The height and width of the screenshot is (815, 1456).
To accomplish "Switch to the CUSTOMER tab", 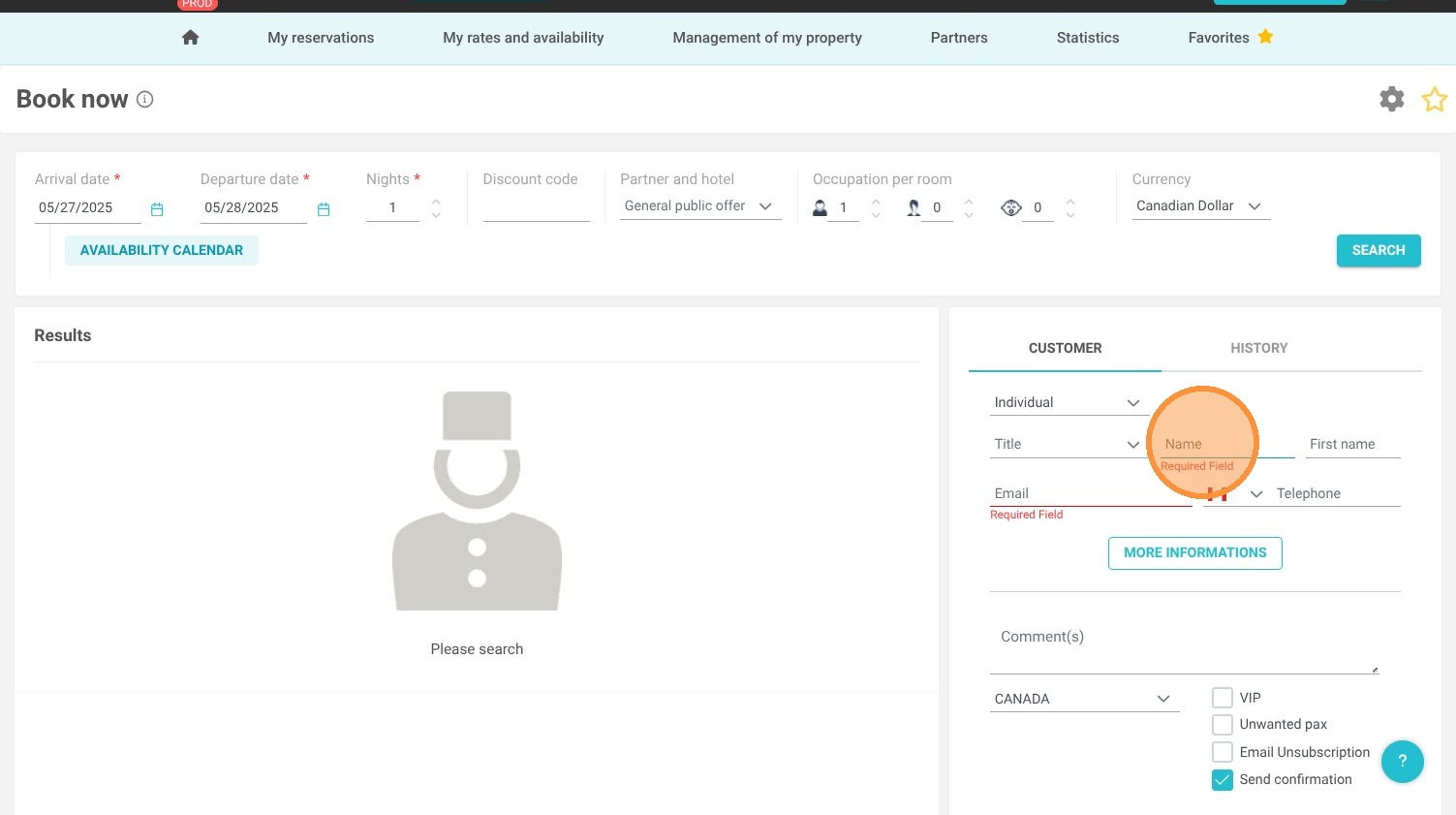I will (1065, 348).
